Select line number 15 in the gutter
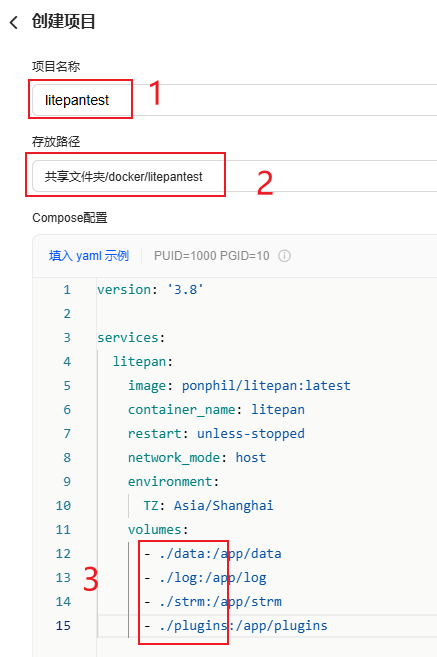This screenshot has width=437, height=657. [x=63, y=626]
